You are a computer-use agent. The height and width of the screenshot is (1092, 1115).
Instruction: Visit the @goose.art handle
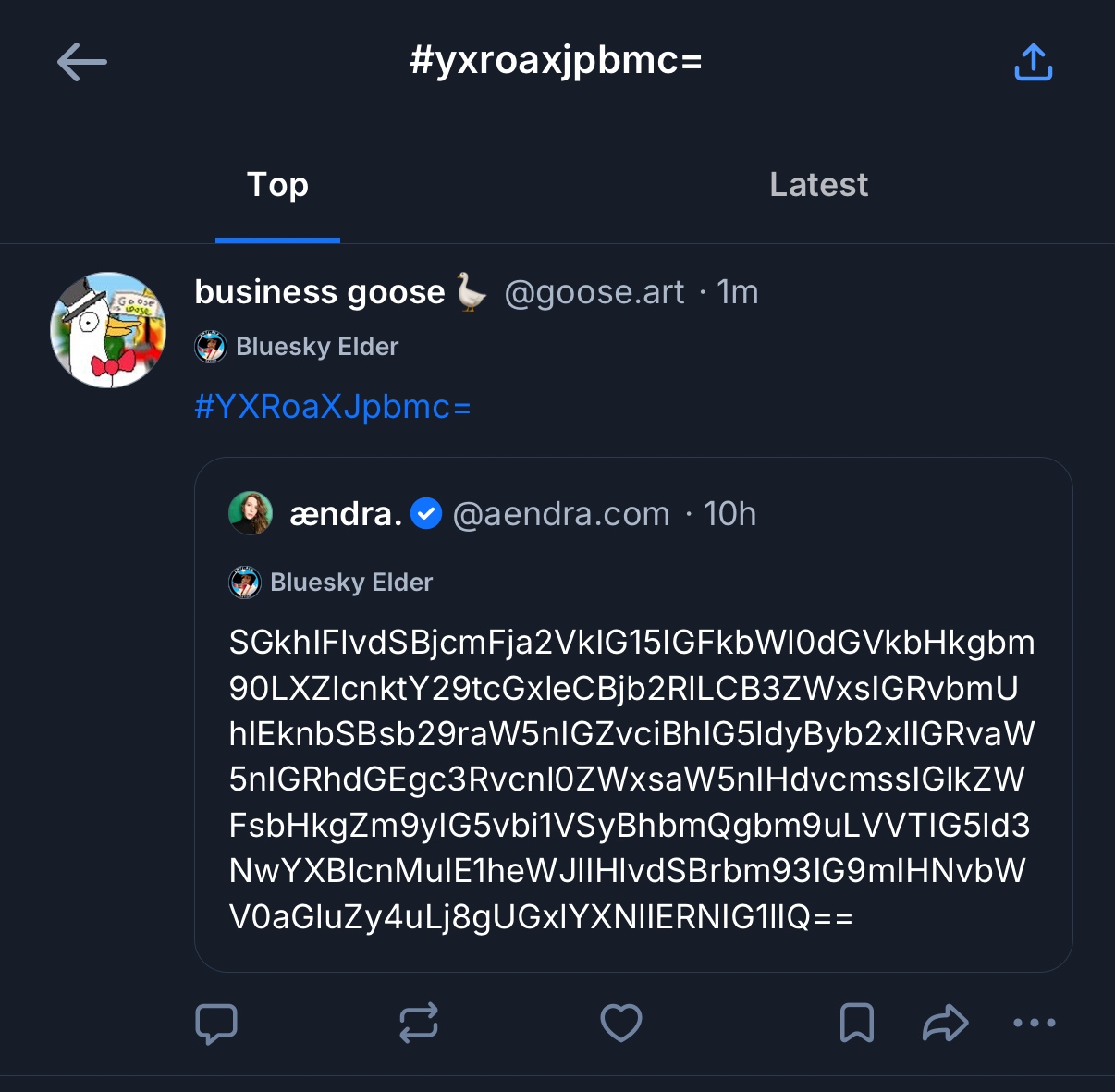[x=594, y=292]
